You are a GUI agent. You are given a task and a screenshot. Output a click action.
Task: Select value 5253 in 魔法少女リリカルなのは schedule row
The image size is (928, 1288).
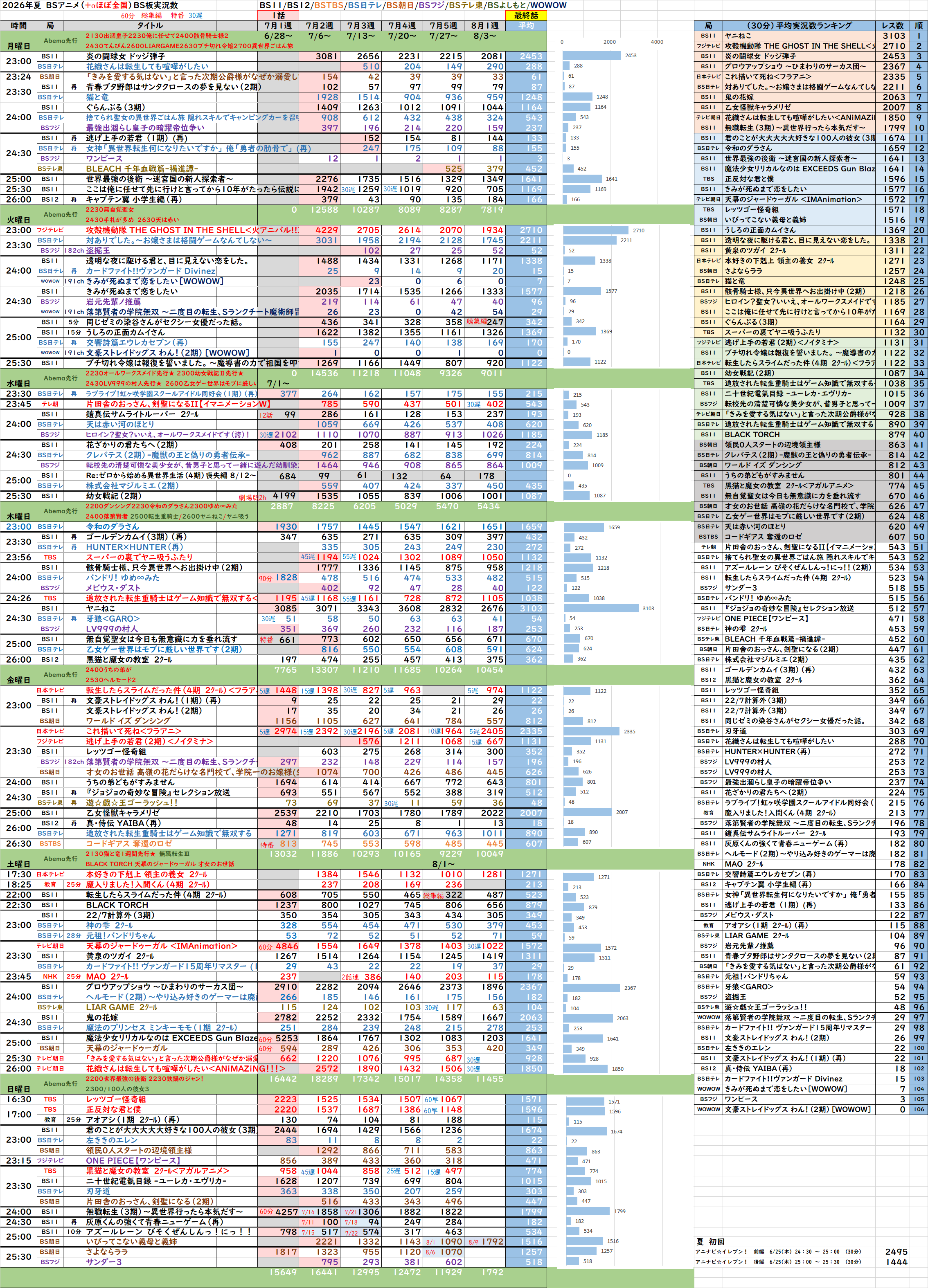(x=286, y=1038)
